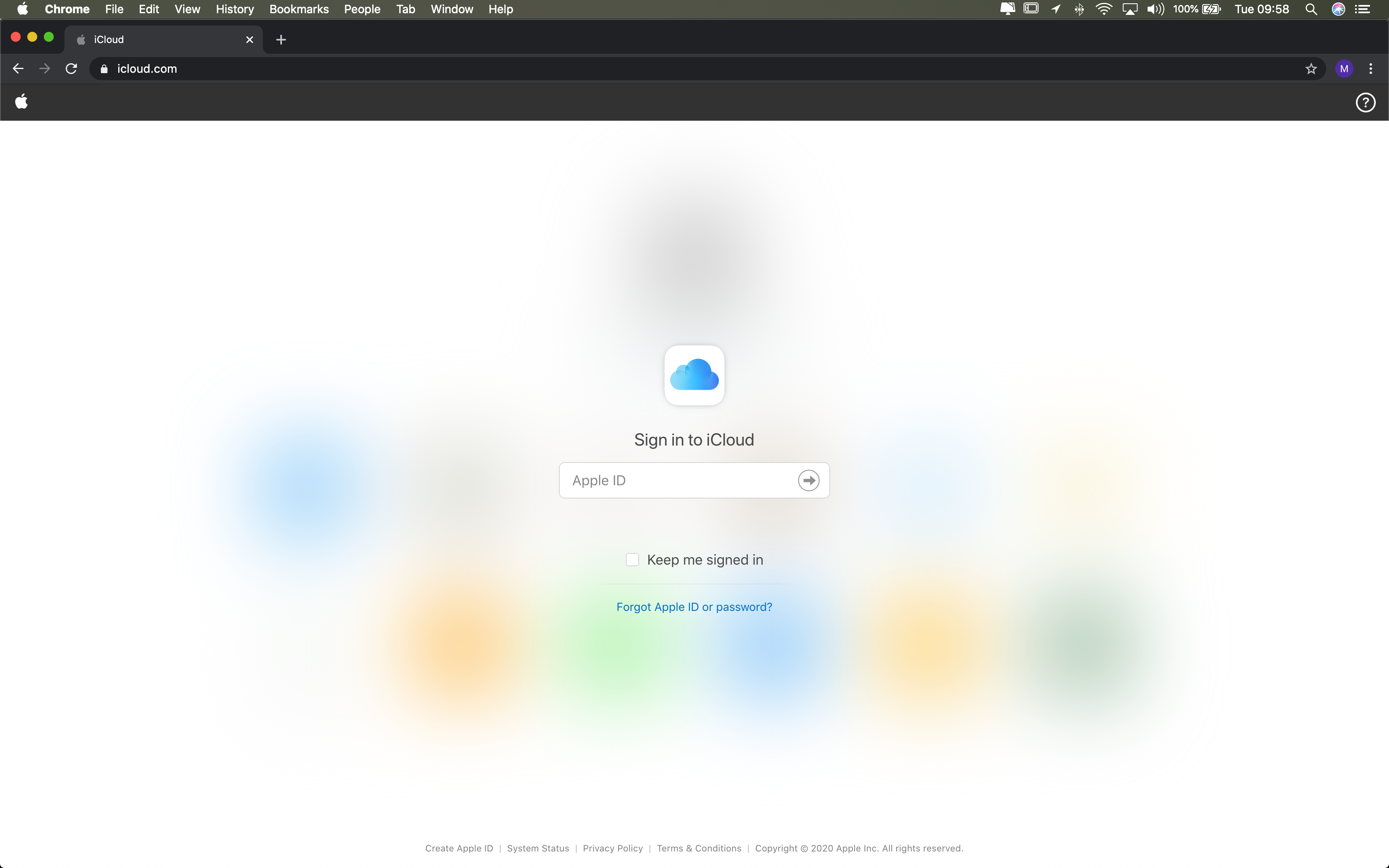Reload the icloud.com page

(71, 69)
